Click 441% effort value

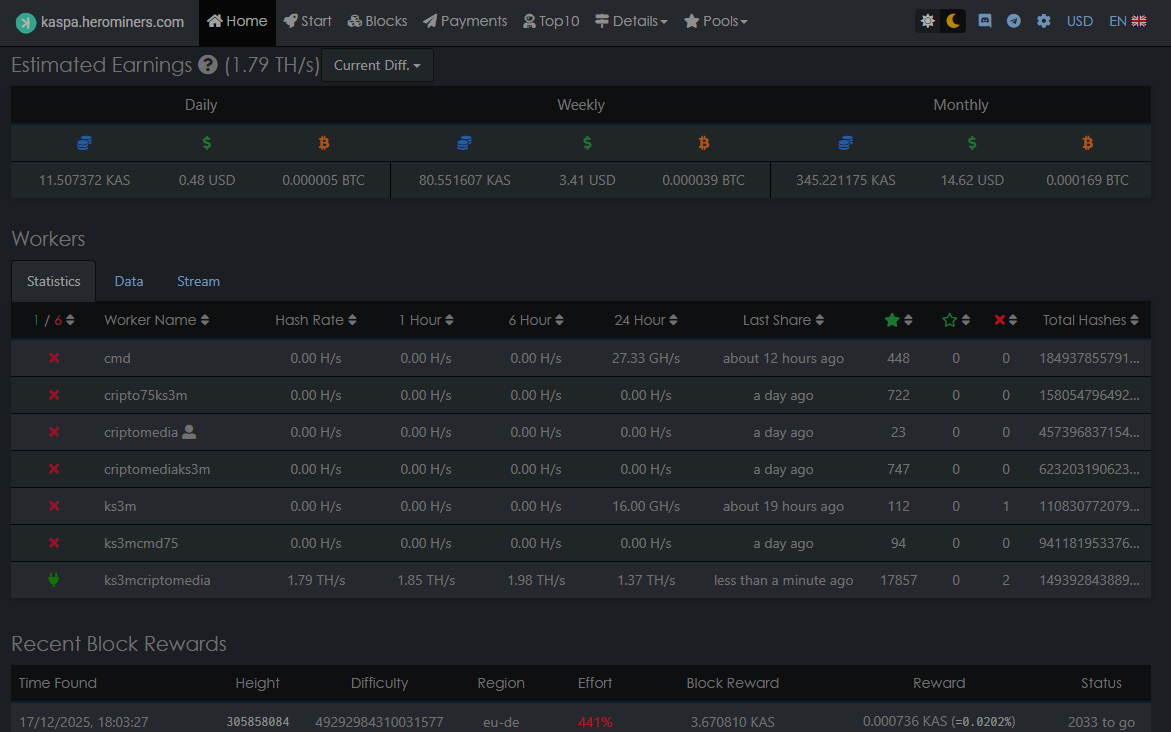pos(595,722)
